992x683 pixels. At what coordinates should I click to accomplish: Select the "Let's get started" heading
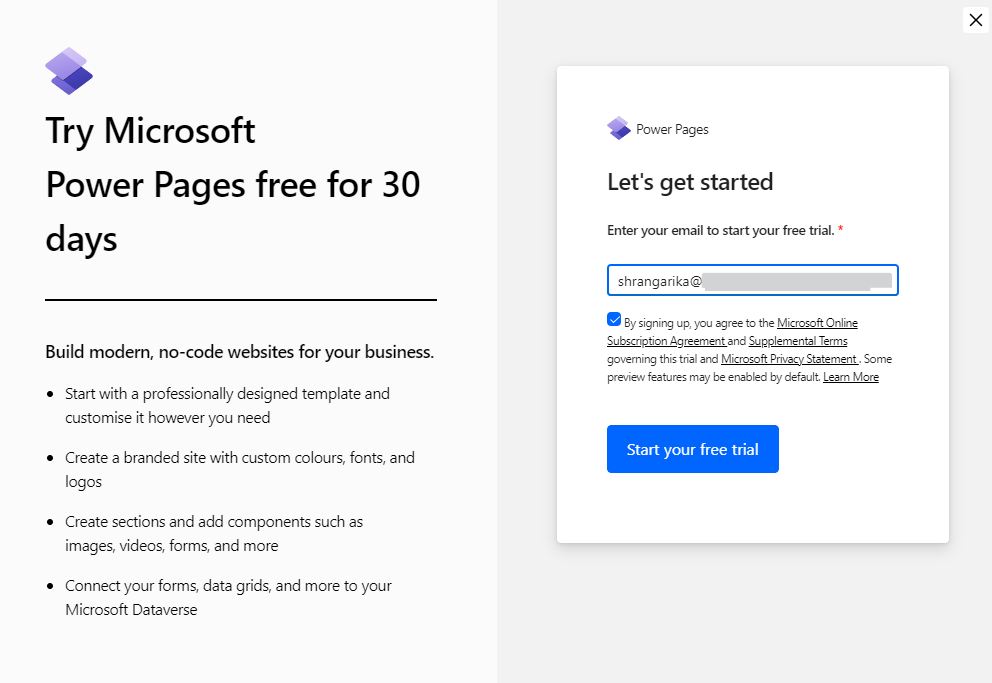[690, 182]
